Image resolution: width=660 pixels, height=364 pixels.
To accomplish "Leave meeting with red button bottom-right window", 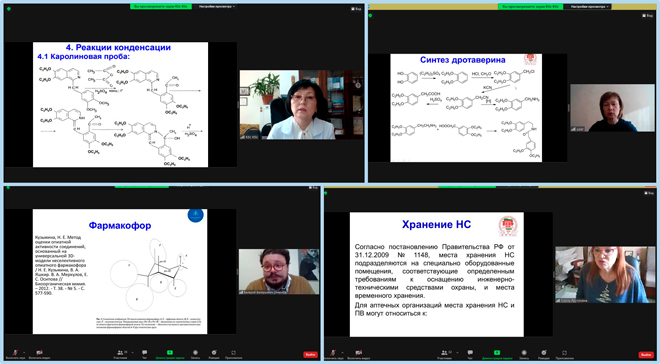I will (x=646, y=355).
